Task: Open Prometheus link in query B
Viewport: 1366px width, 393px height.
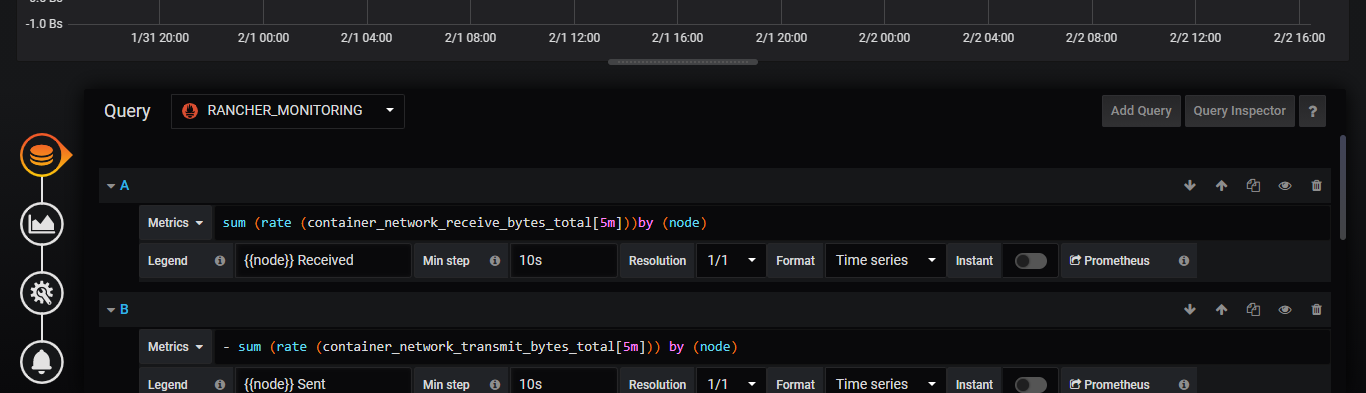Action: (1110, 385)
